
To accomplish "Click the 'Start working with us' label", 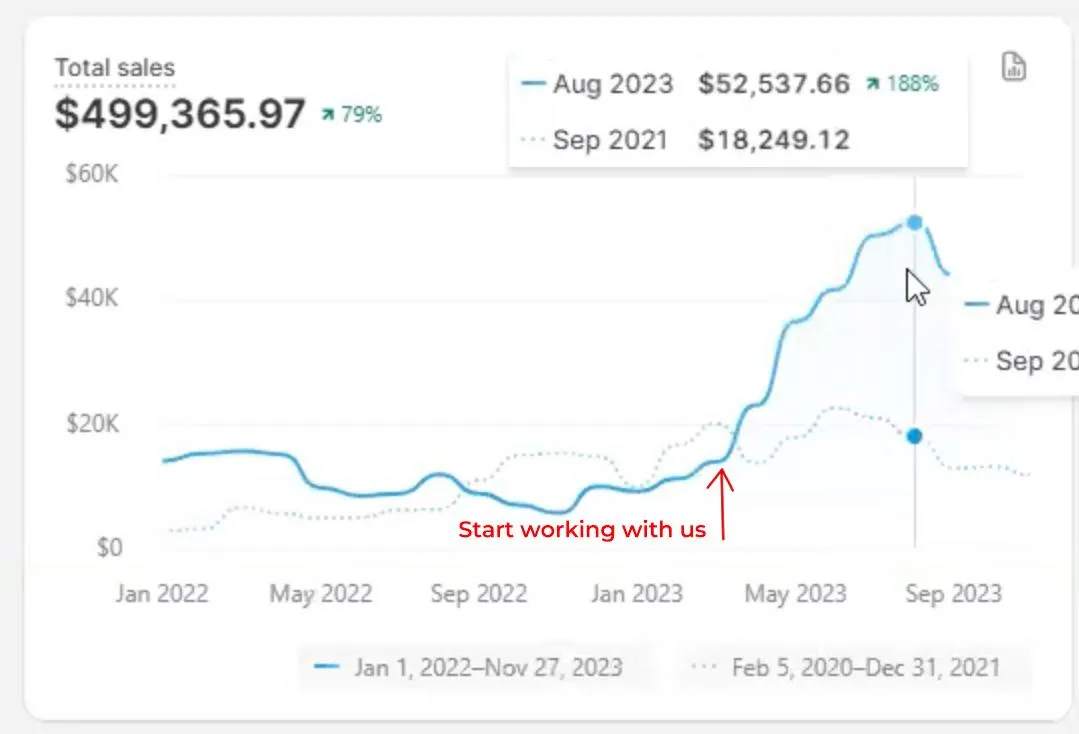I will coord(581,529).
